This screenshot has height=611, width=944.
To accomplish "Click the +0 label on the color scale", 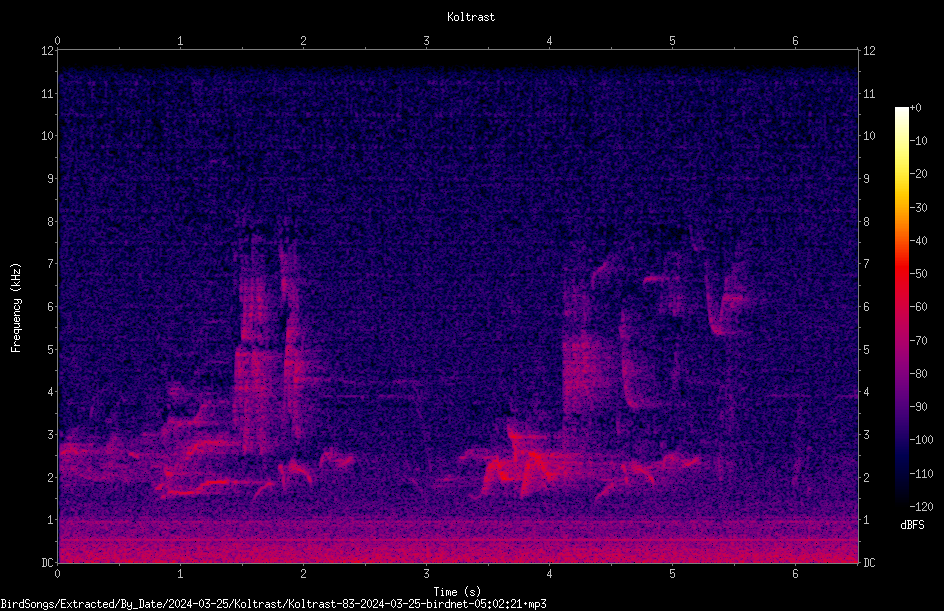I will point(915,108).
